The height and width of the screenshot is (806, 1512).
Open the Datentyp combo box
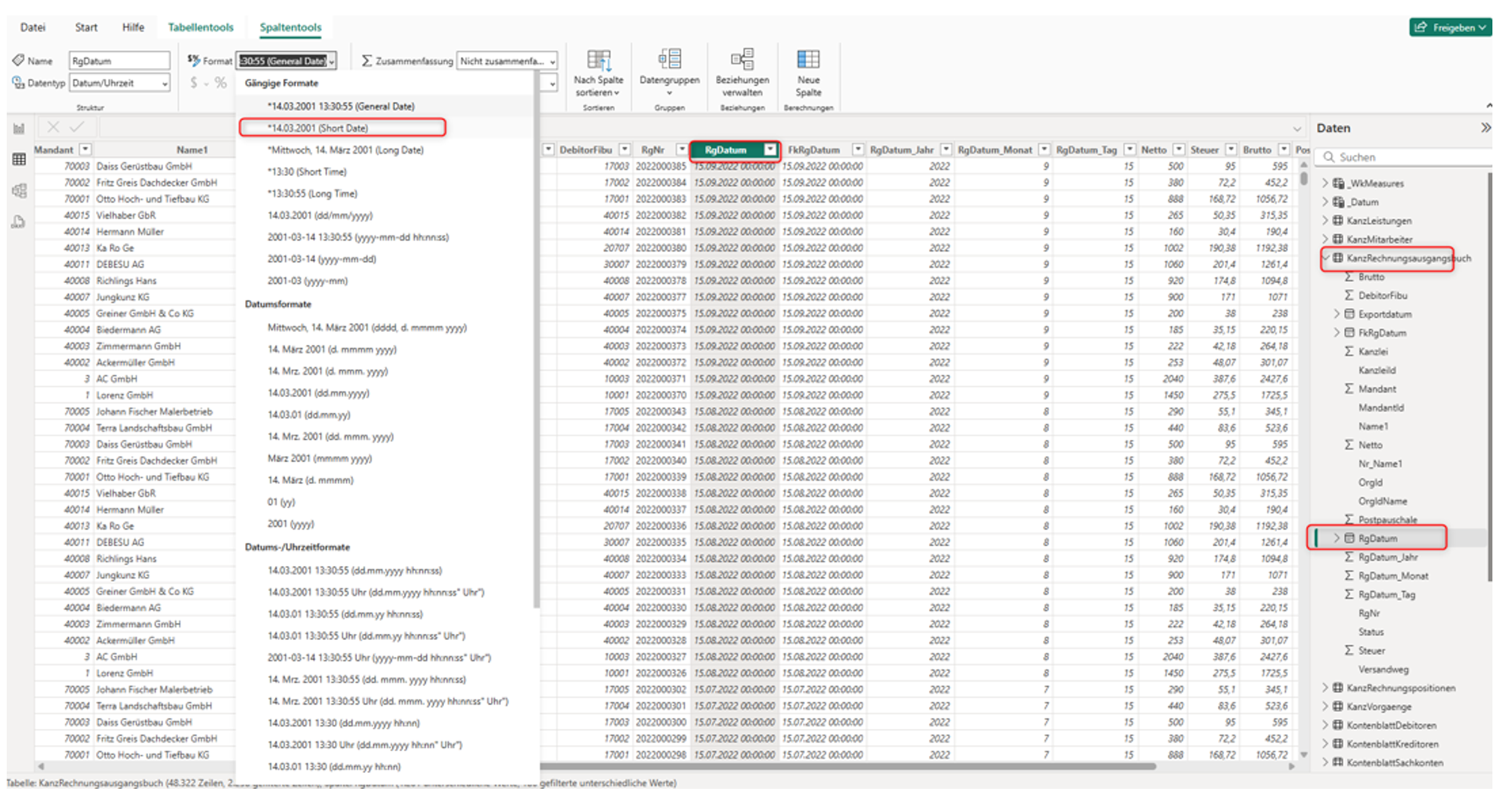click(x=119, y=83)
